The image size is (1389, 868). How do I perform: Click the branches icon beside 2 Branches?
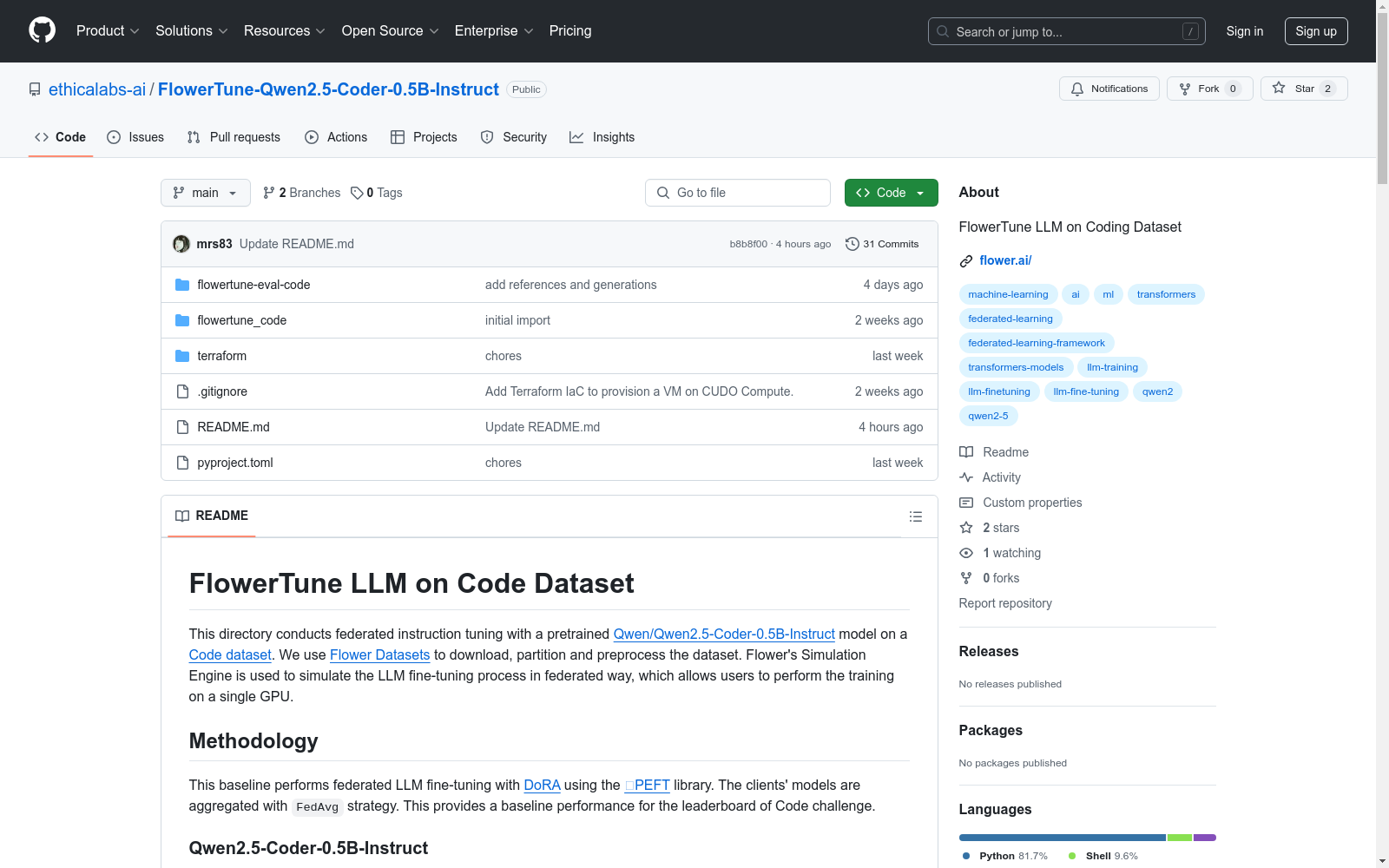pos(269,193)
